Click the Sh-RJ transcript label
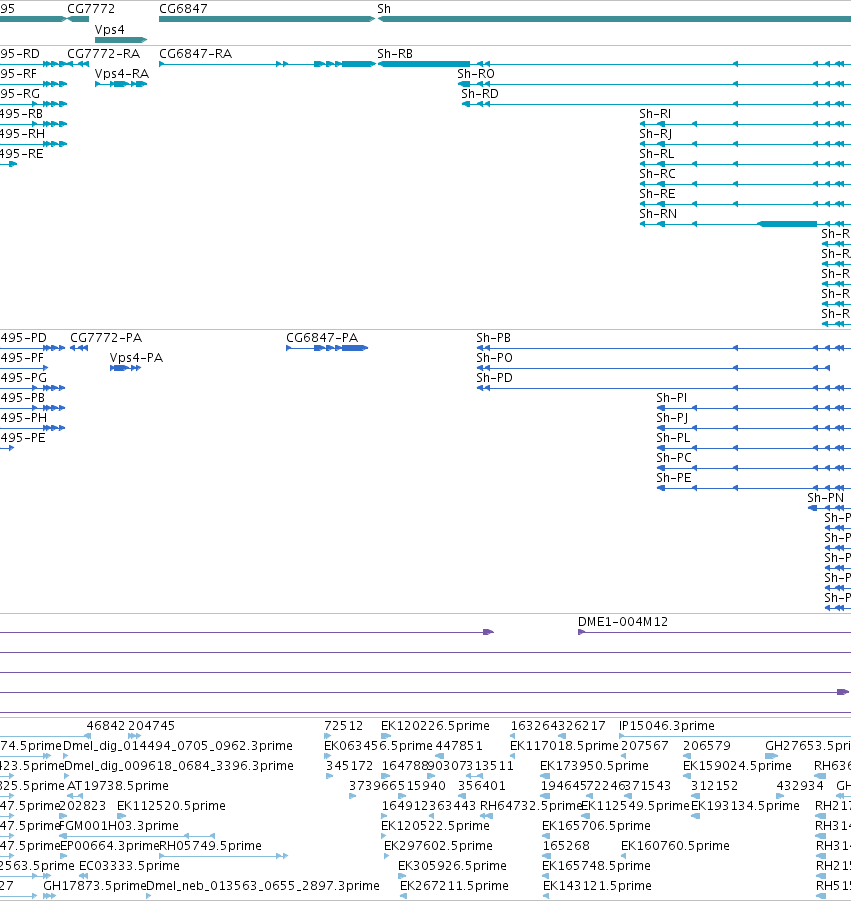Screen dimensions: 851x901 click(x=656, y=134)
